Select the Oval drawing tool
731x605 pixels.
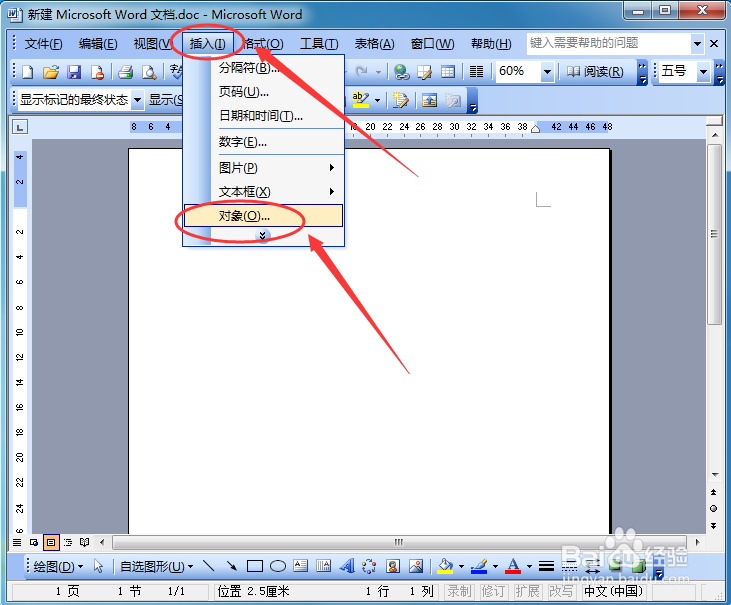[x=278, y=566]
